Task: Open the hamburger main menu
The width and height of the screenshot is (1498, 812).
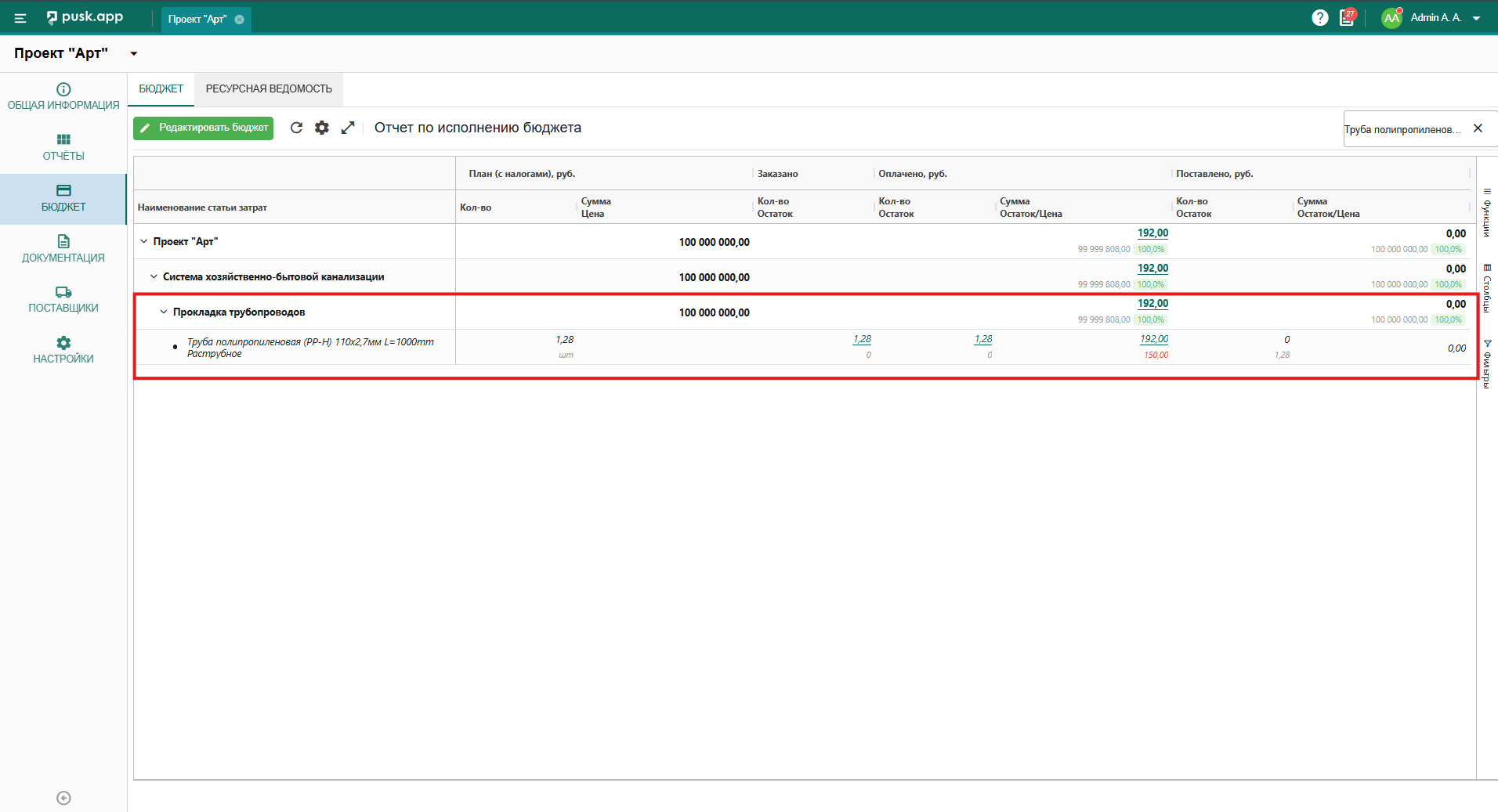Action: (x=20, y=18)
